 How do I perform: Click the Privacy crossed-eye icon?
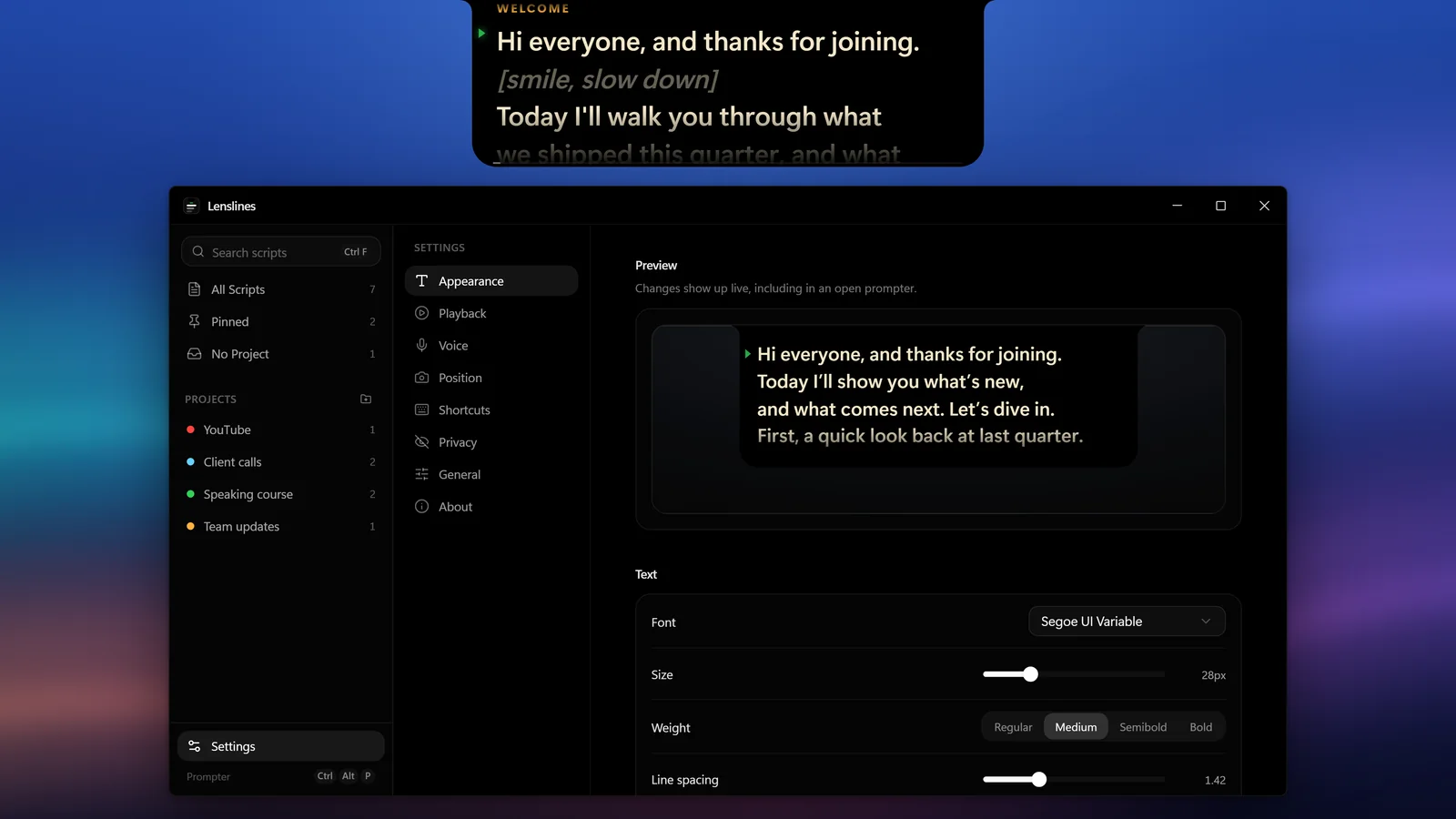[421, 442]
